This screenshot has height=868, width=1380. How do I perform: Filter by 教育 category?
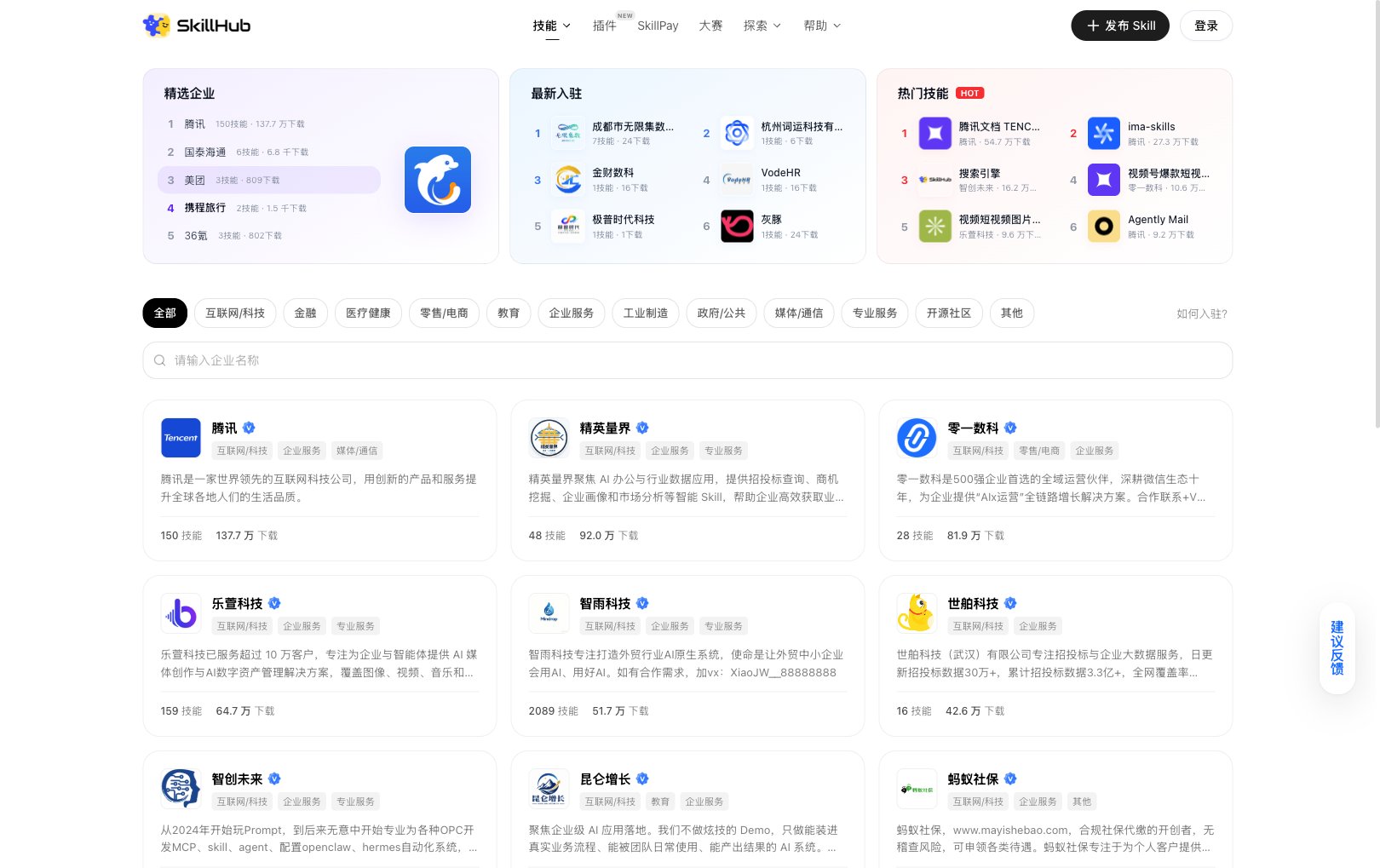tap(509, 313)
